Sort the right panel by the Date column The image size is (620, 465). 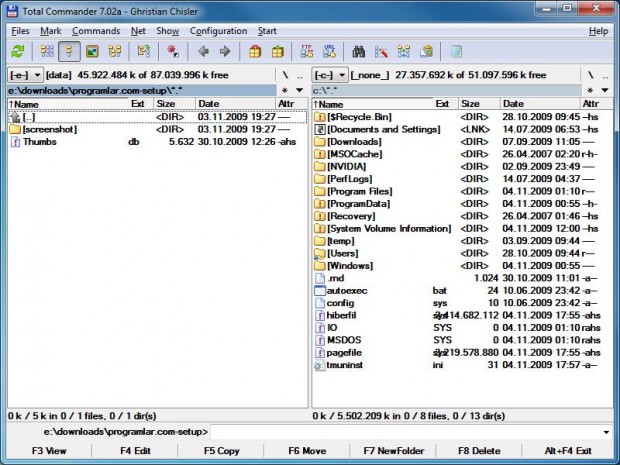point(540,104)
